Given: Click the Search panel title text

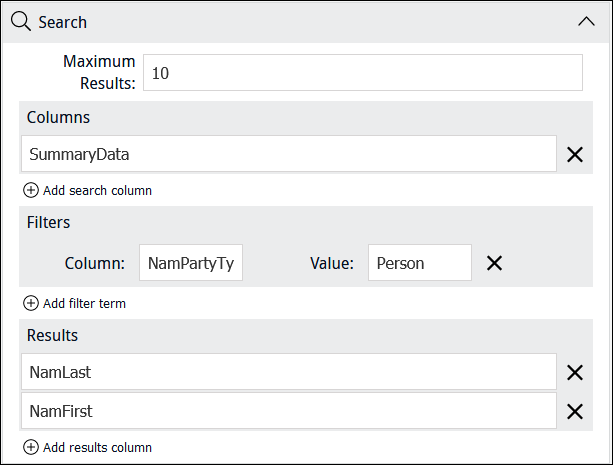Looking at the screenshot, I should (62, 22).
